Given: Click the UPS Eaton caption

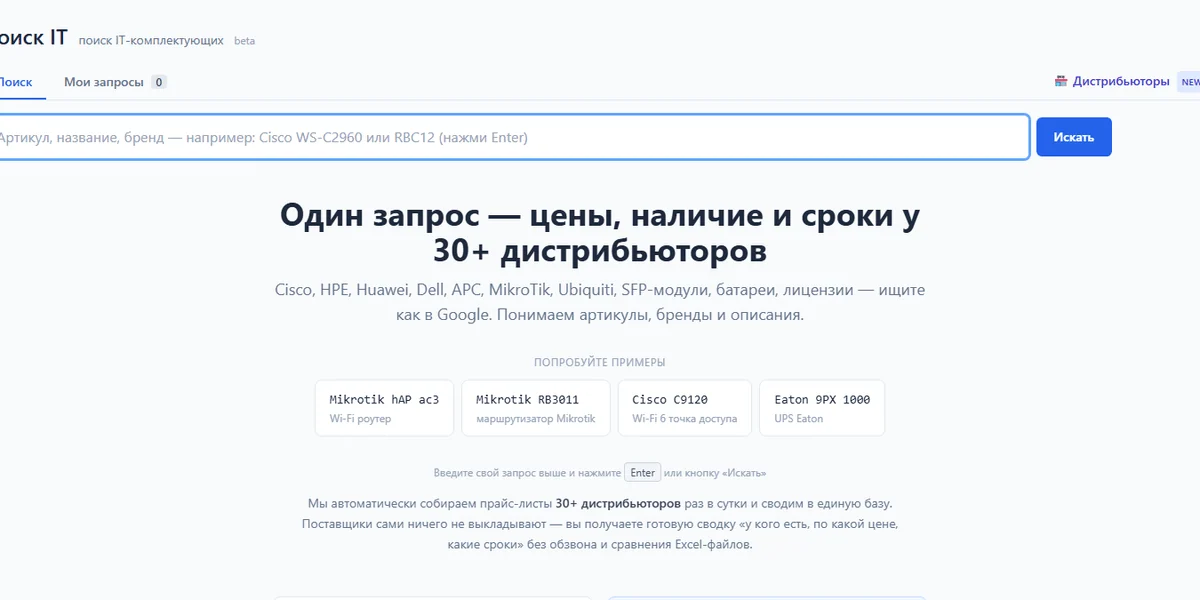Looking at the screenshot, I should coord(799,419).
